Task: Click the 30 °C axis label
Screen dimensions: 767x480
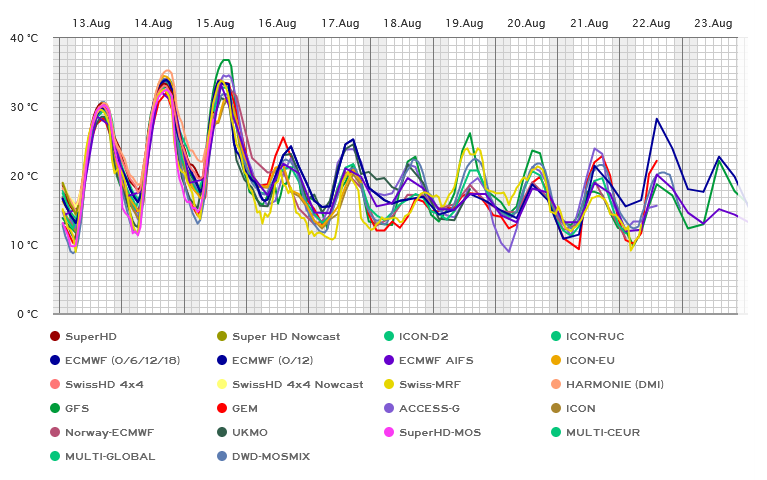Action: (x=24, y=107)
